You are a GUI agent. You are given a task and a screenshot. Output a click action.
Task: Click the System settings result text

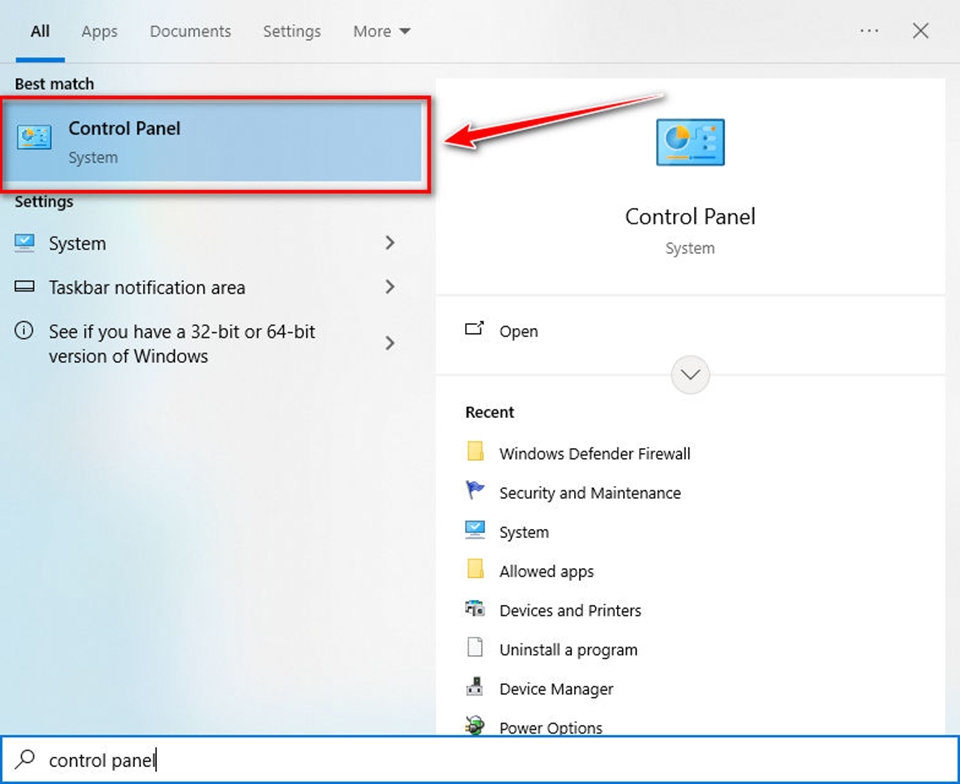(x=77, y=244)
